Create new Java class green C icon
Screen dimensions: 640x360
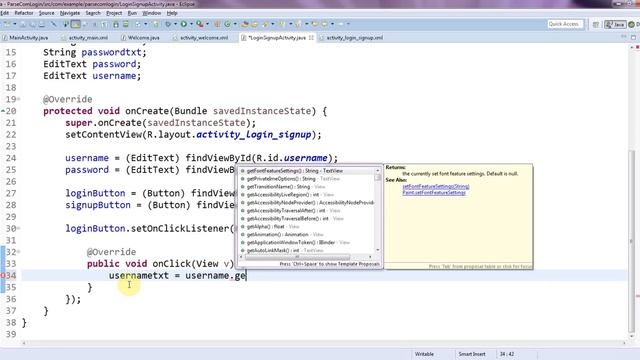(x=227, y=24)
